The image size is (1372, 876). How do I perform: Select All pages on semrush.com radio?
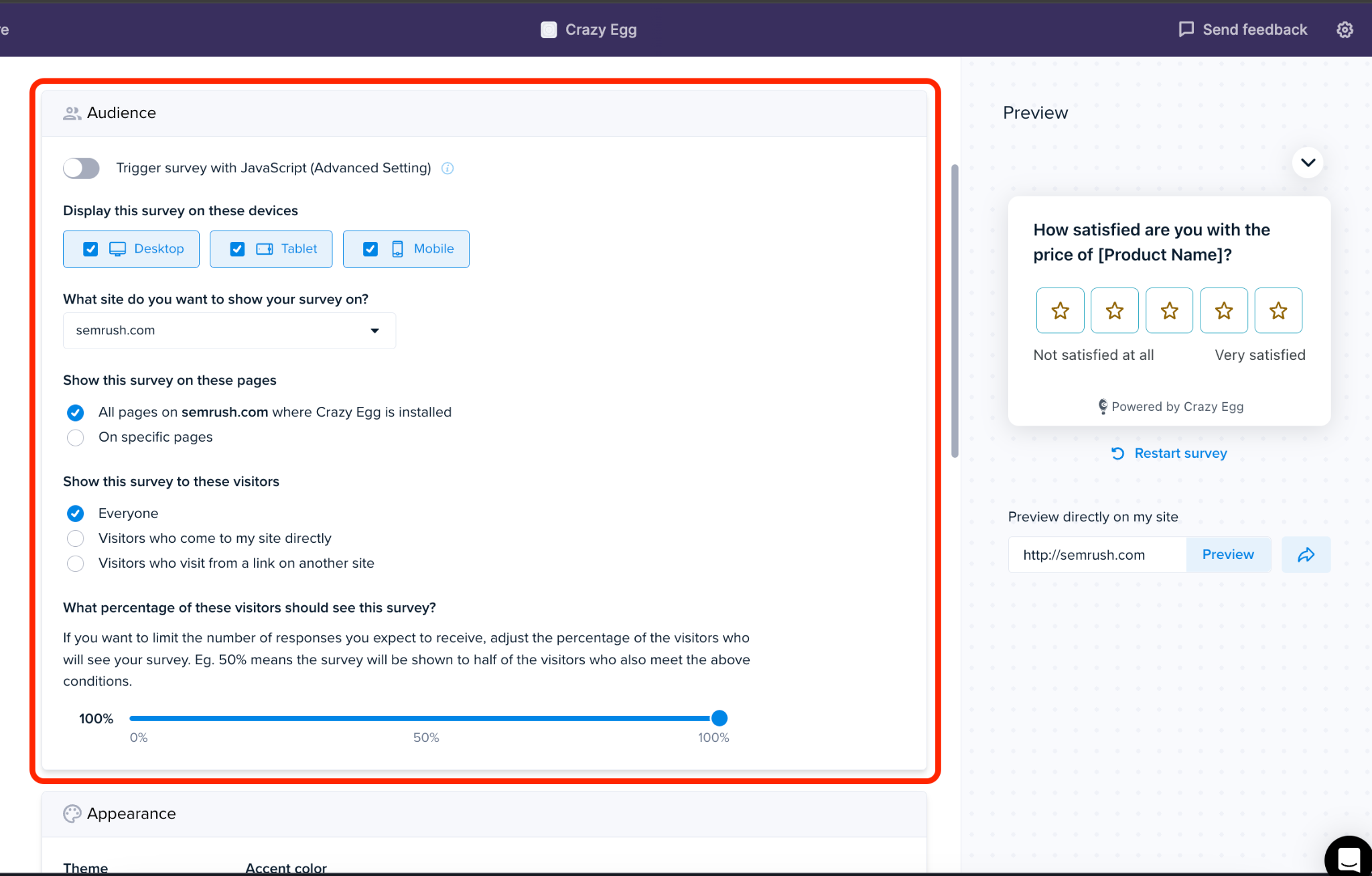tap(76, 412)
